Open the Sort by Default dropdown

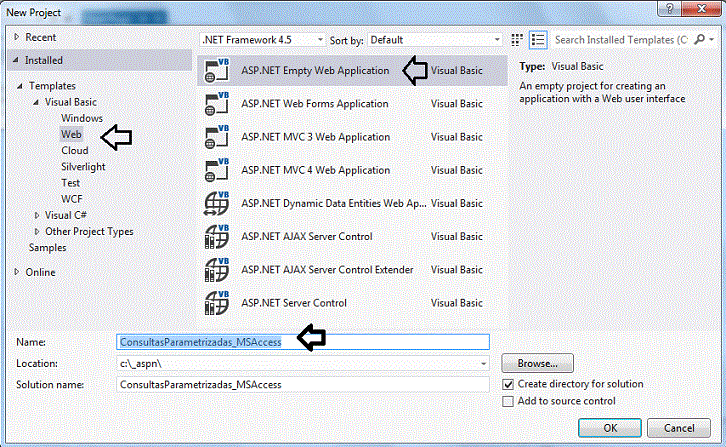[435, 40]
